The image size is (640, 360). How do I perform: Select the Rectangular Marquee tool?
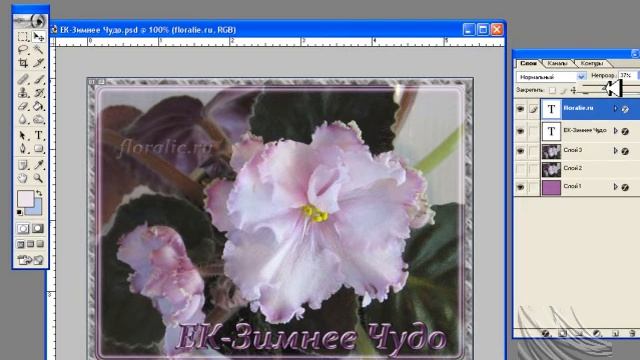tap(23, 37)
